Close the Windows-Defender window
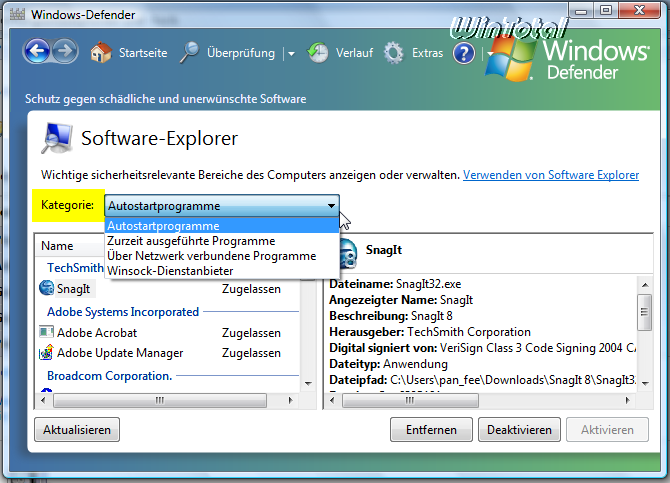Screen dimensions: 670x483 [639, 10]
